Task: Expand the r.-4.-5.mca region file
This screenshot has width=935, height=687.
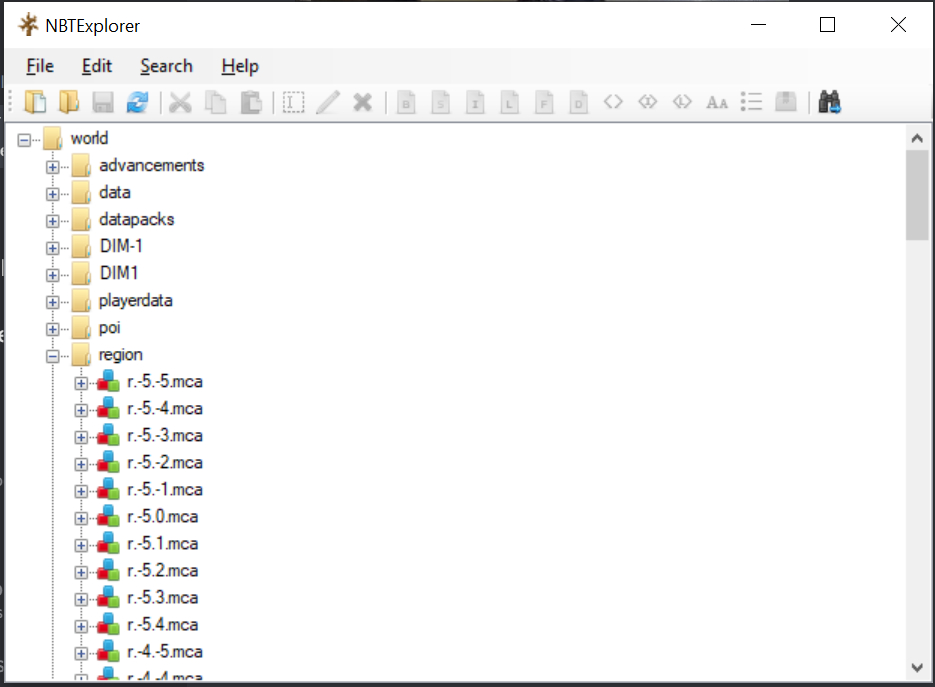Action: pyautogui.click(x=81, y=654)
